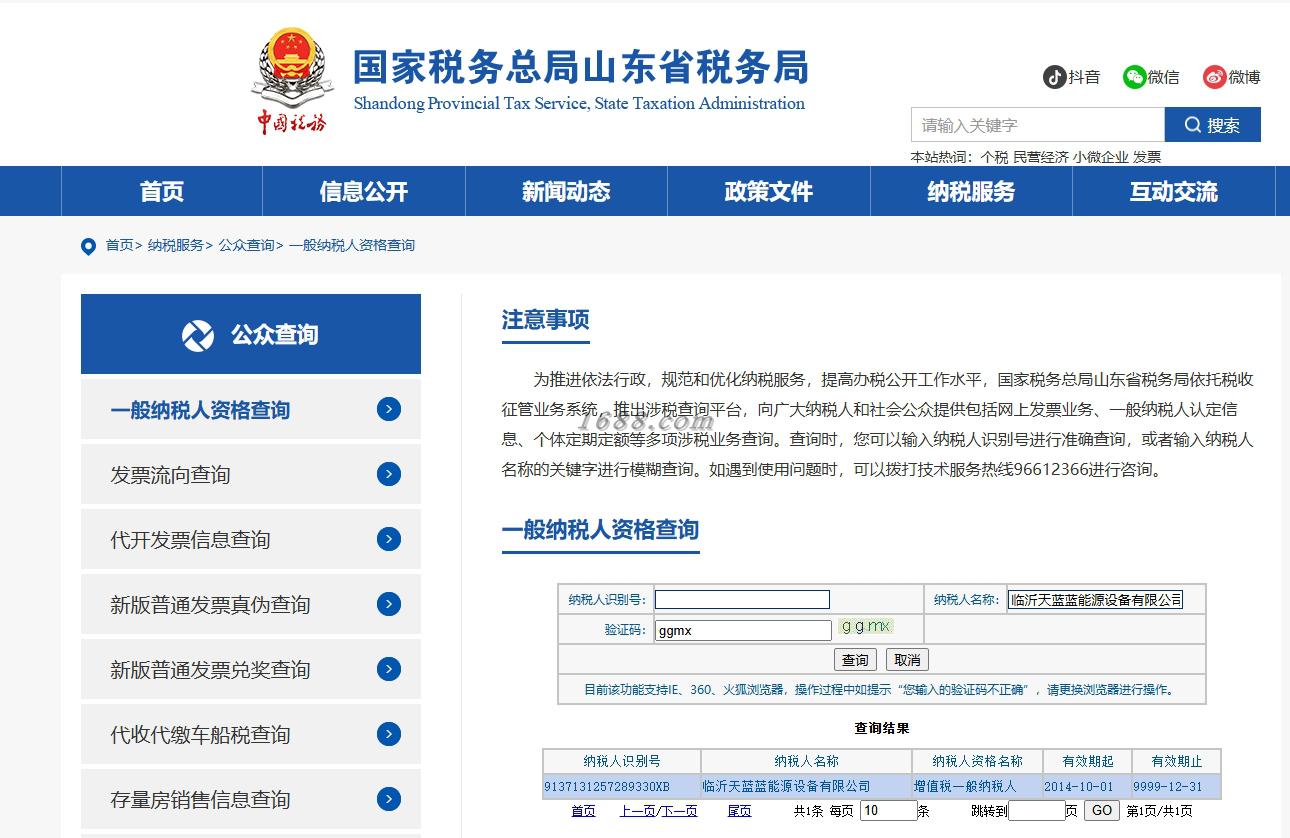The height and width of the screenshot is (838, 1290).
Task: Refresh the ggmx captcha image
Action: click(x=865, y=627)
